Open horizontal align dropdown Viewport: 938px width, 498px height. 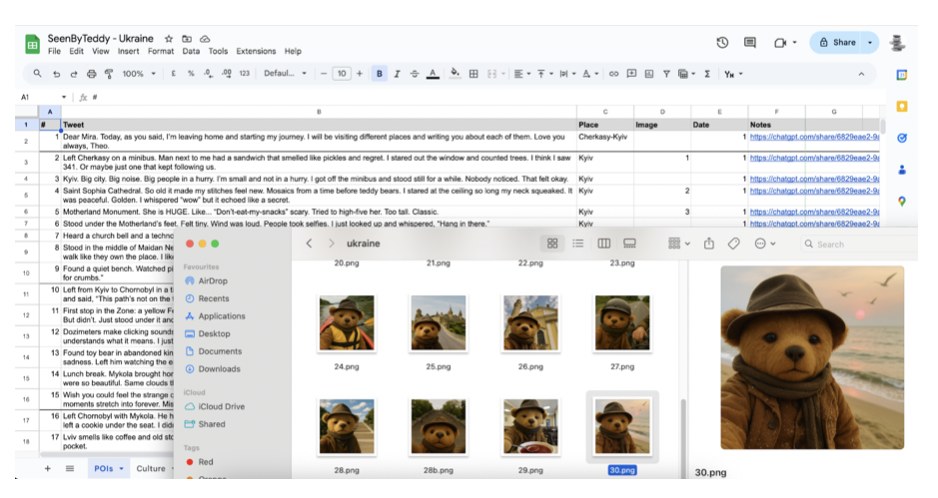click(x=522, y=74)
